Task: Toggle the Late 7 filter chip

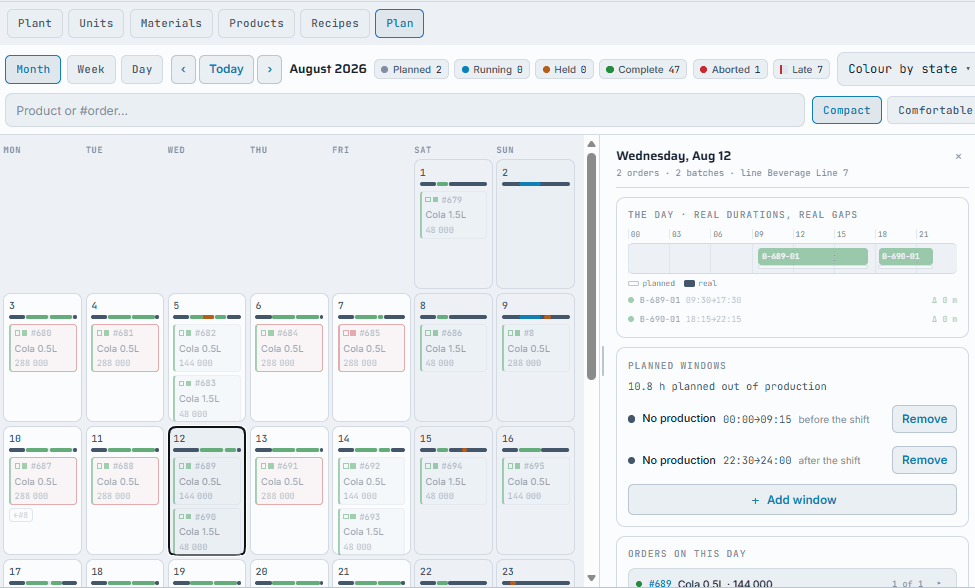Action: [802, 70]
